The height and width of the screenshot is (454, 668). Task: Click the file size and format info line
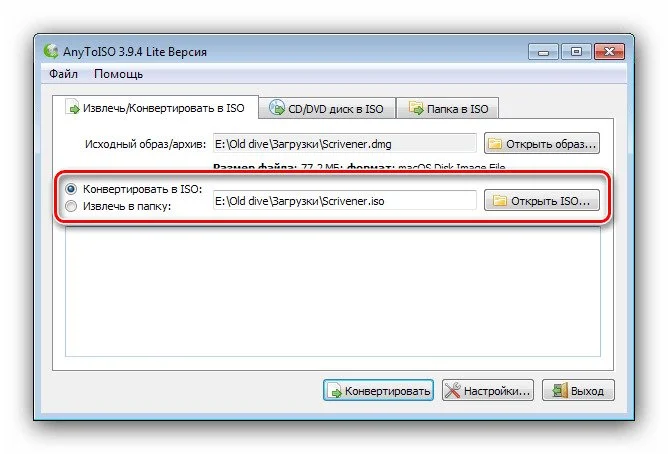359,167
